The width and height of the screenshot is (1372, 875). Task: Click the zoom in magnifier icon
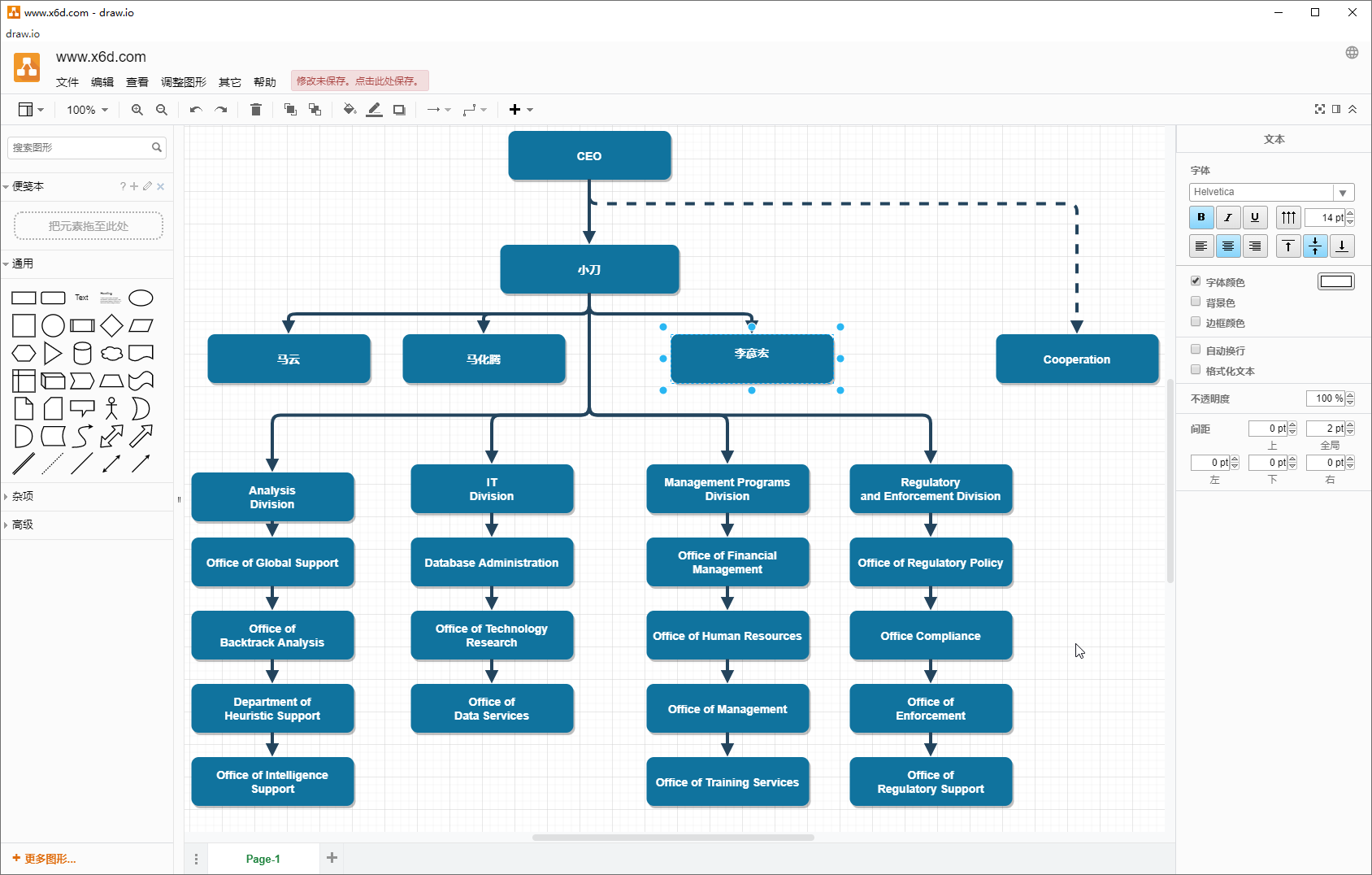(x=137, y=110)
